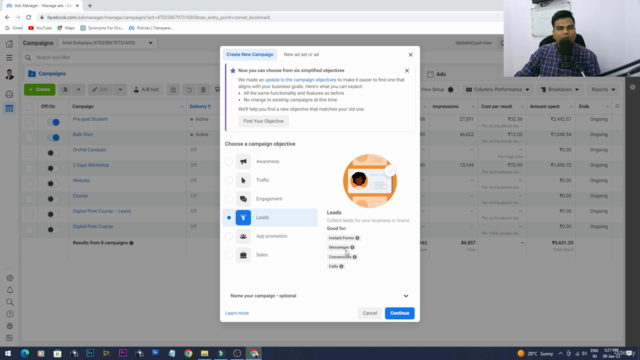
Task: Open the Meta home icon in sidebar
Action: click(x=9, y=44)
